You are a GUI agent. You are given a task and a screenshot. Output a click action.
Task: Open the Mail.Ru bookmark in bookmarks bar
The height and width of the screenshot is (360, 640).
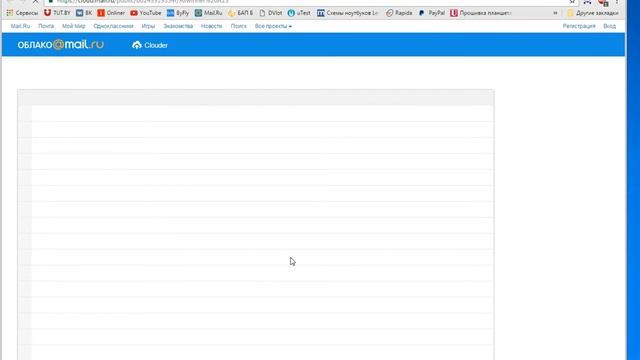tap(209, 13)
